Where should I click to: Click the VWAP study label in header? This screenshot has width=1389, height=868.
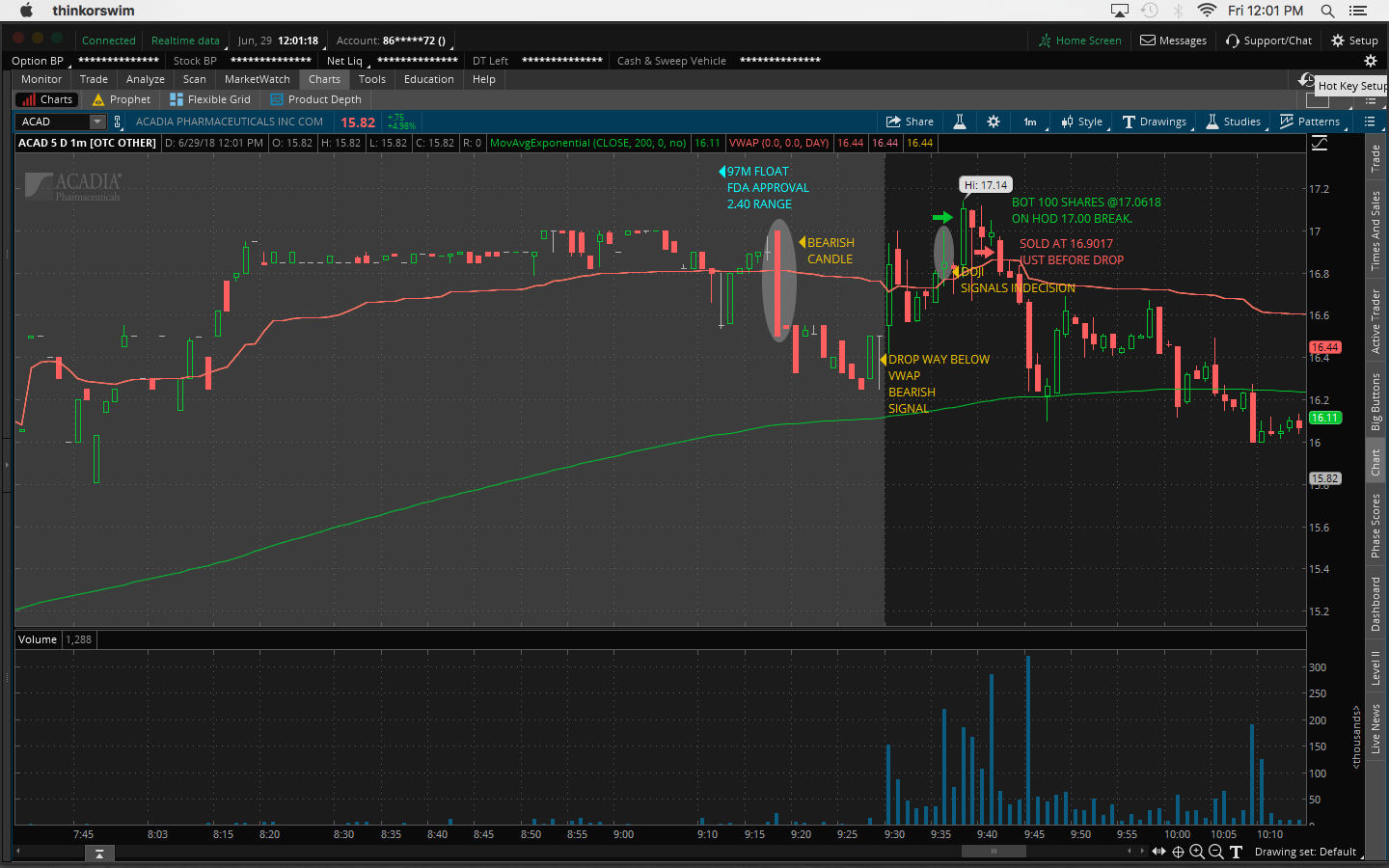(779, 143)
